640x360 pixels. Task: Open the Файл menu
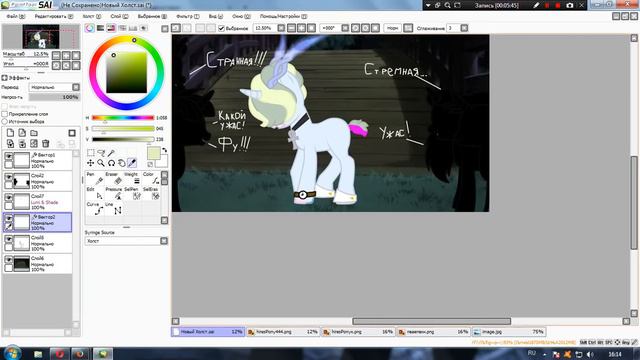(16, 16)
